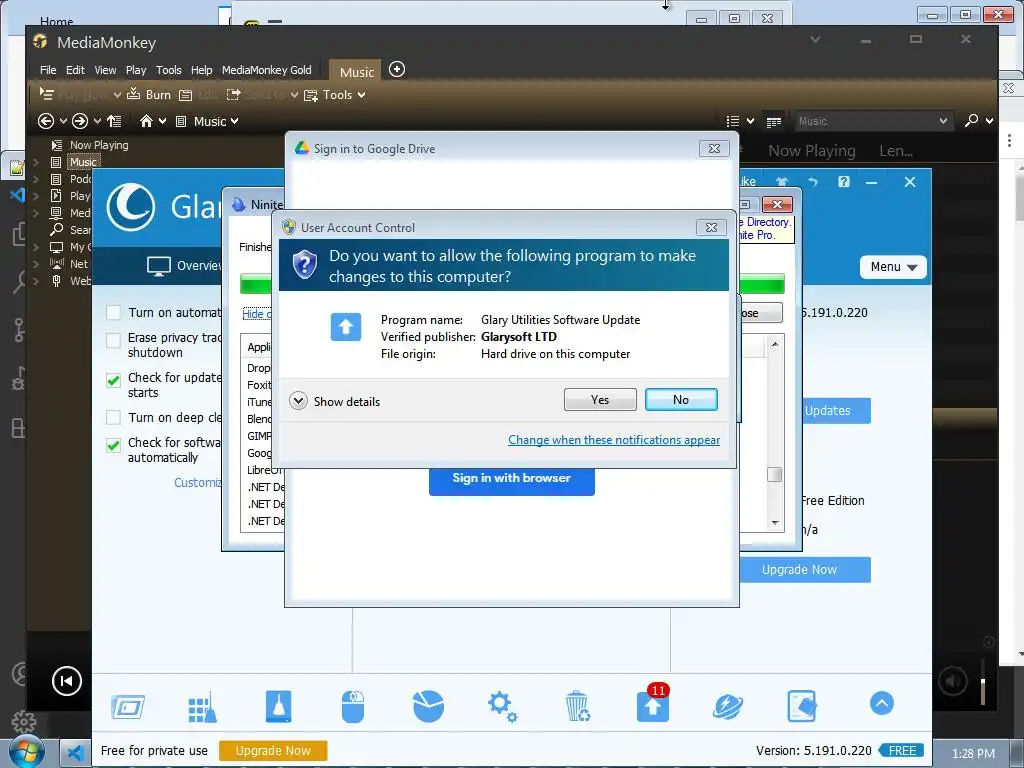
Task: Open search options dropdown arrow beside magnifier
Action: point(989,121)
